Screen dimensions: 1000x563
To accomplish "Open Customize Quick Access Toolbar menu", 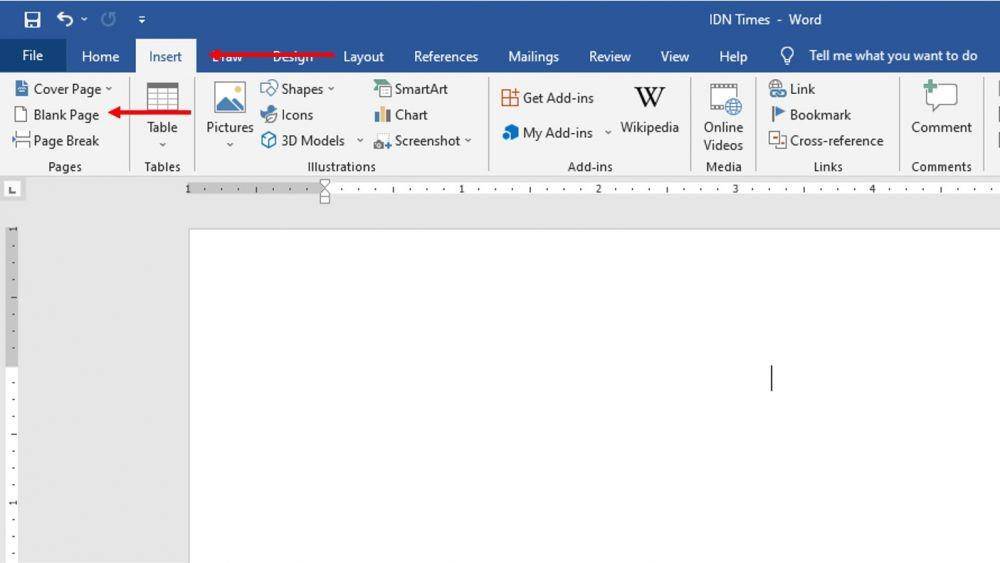I will tap(142, 20).
